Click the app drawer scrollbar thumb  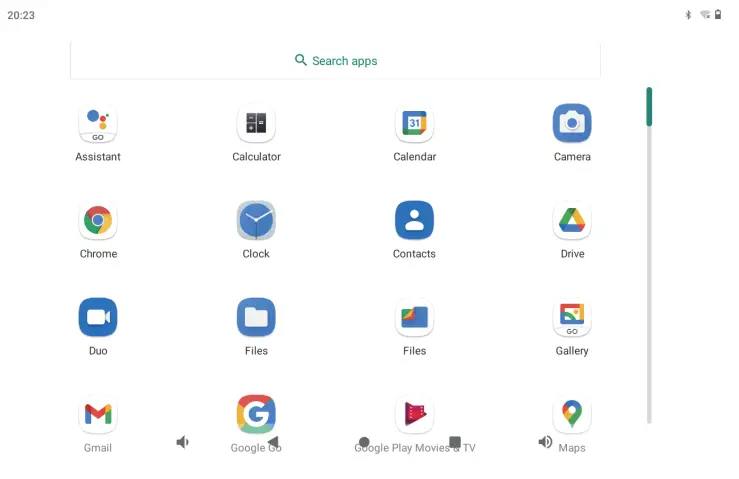(x=649, y=107)
